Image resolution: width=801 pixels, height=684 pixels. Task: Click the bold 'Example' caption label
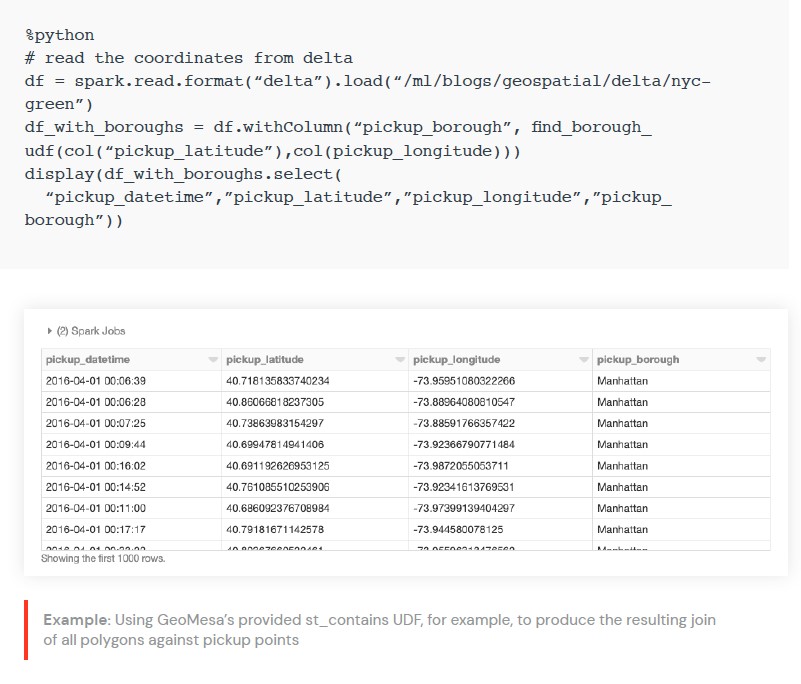pyautogui.click(x=76, y=620)
